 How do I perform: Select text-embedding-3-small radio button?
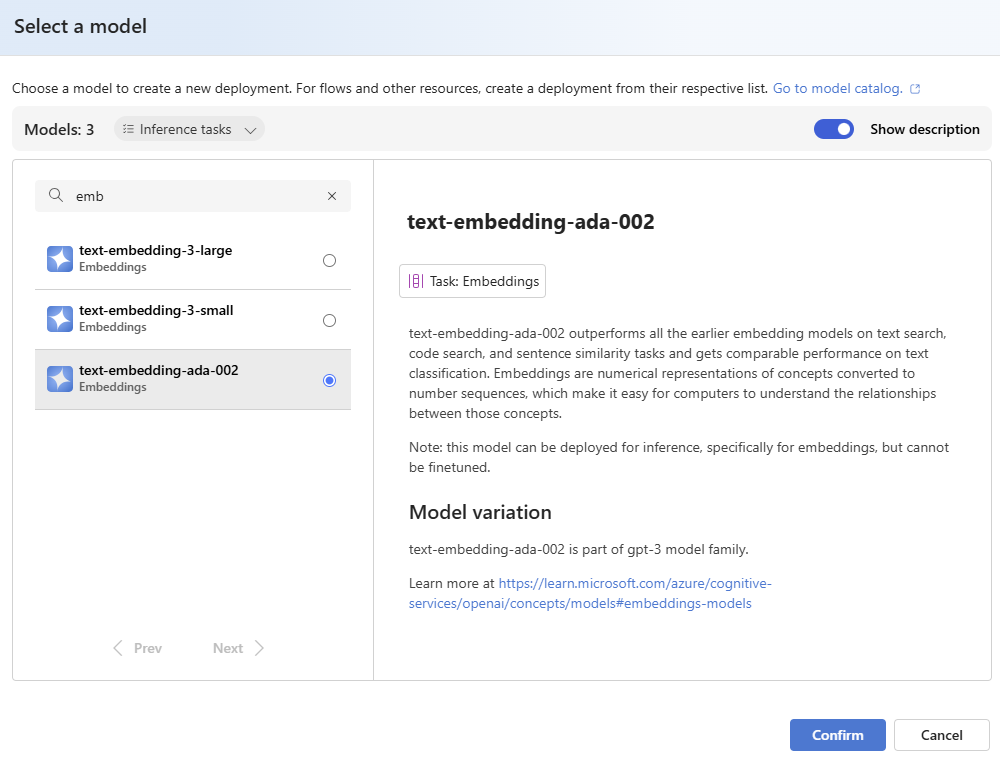[329, 320]
